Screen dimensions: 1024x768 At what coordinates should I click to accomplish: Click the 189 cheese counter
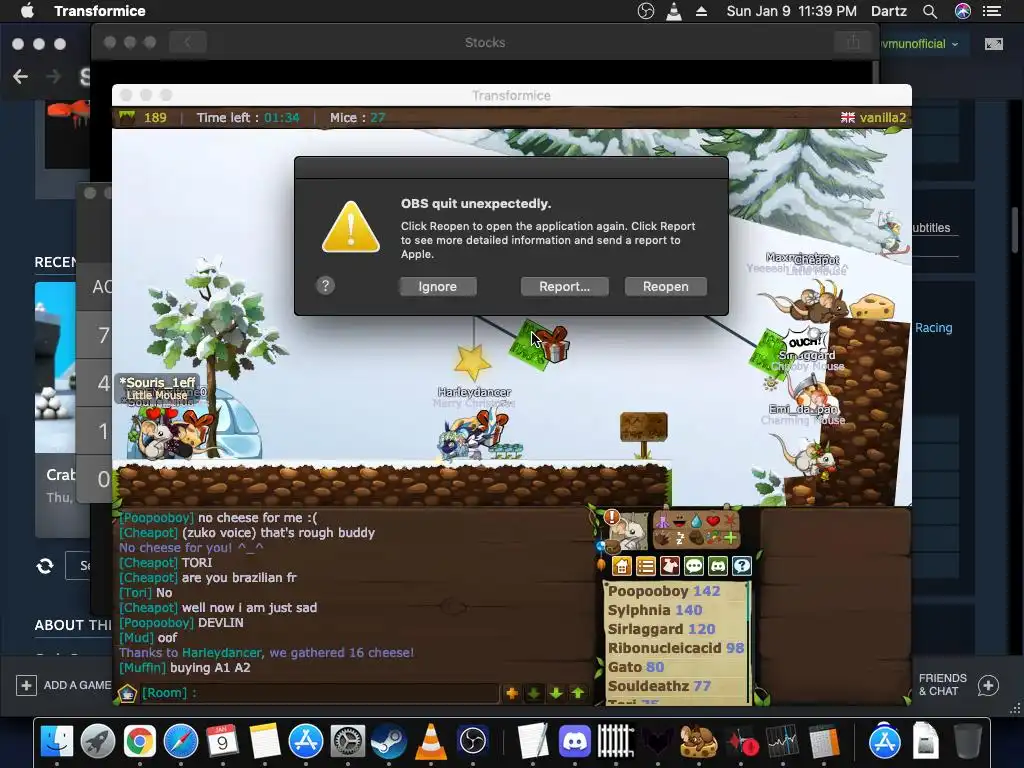(x=155, y=118)
